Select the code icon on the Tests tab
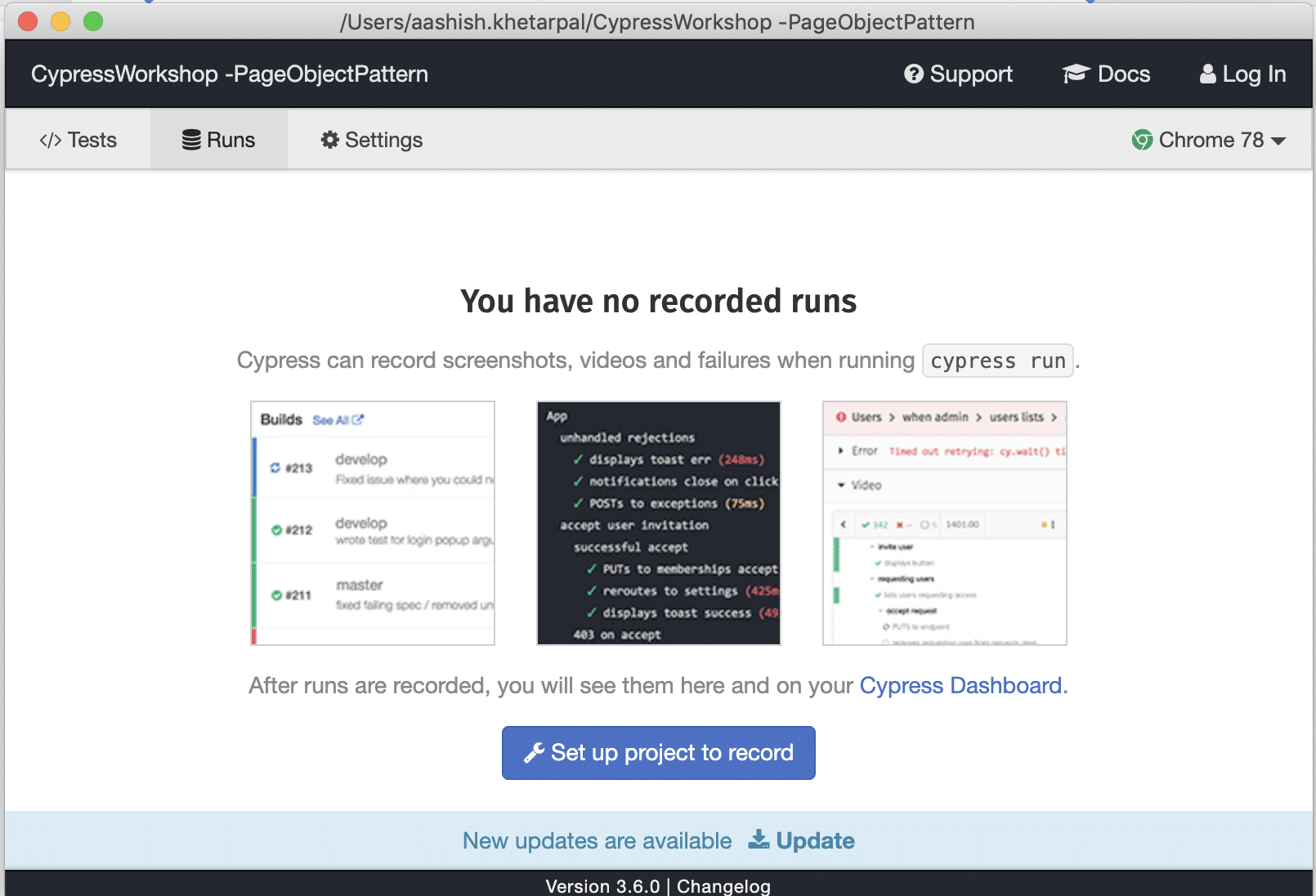Image resolution: width=1316 pixels, height=896 pixels. click(51, 140)
